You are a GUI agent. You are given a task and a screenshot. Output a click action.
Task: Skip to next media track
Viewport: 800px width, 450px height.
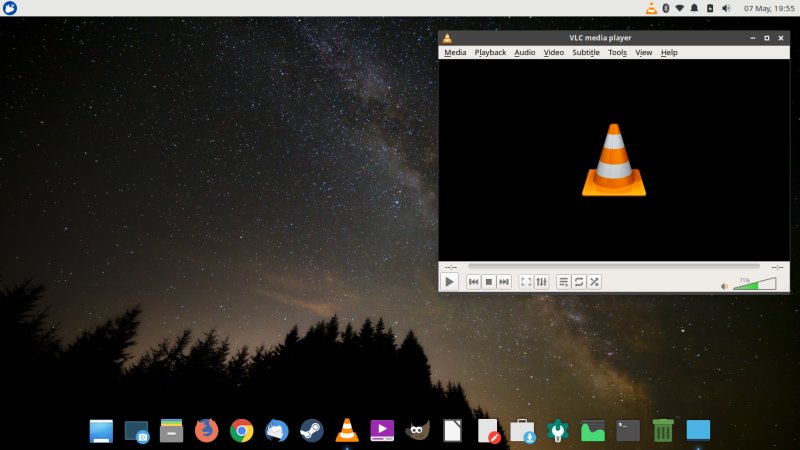[x=504, y=282]
